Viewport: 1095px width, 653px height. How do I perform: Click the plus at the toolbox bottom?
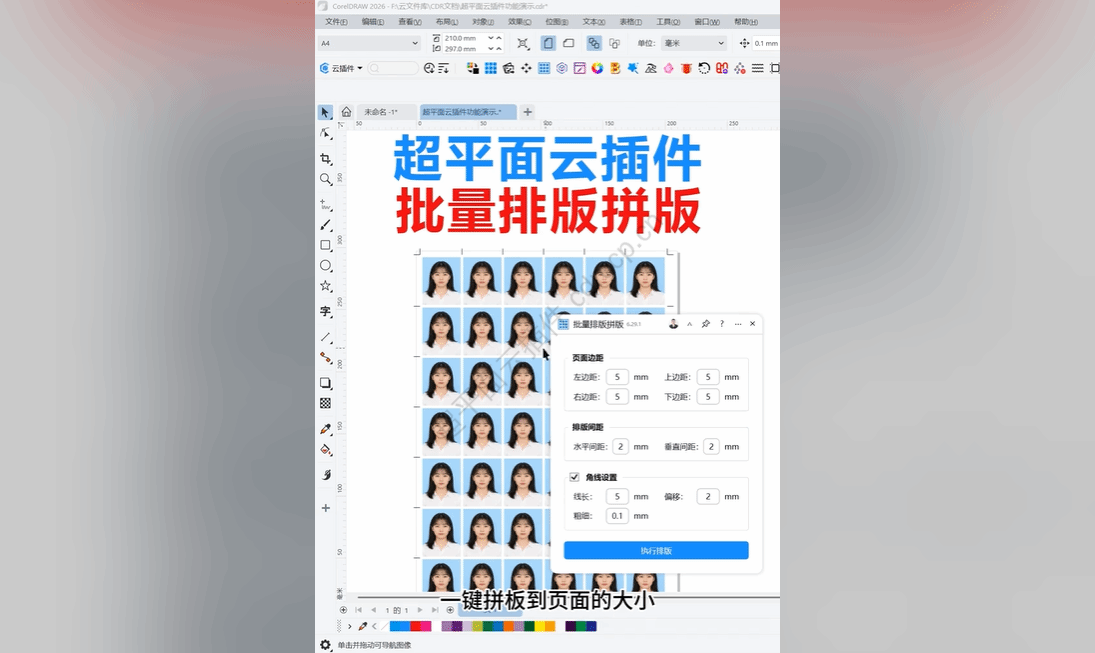(325, 508)
